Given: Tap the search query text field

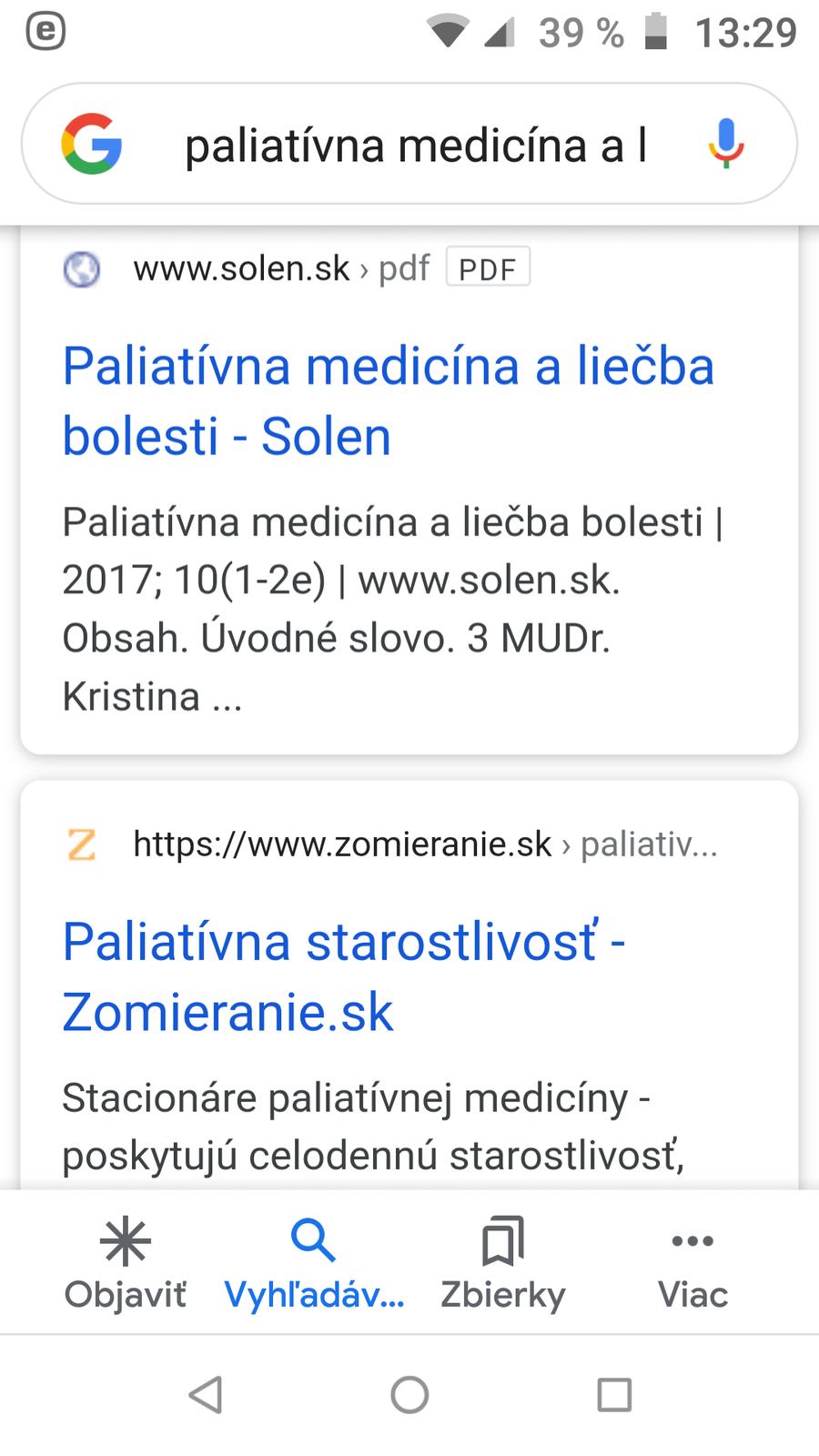Looking at the screenshot, I should (416, 146).
